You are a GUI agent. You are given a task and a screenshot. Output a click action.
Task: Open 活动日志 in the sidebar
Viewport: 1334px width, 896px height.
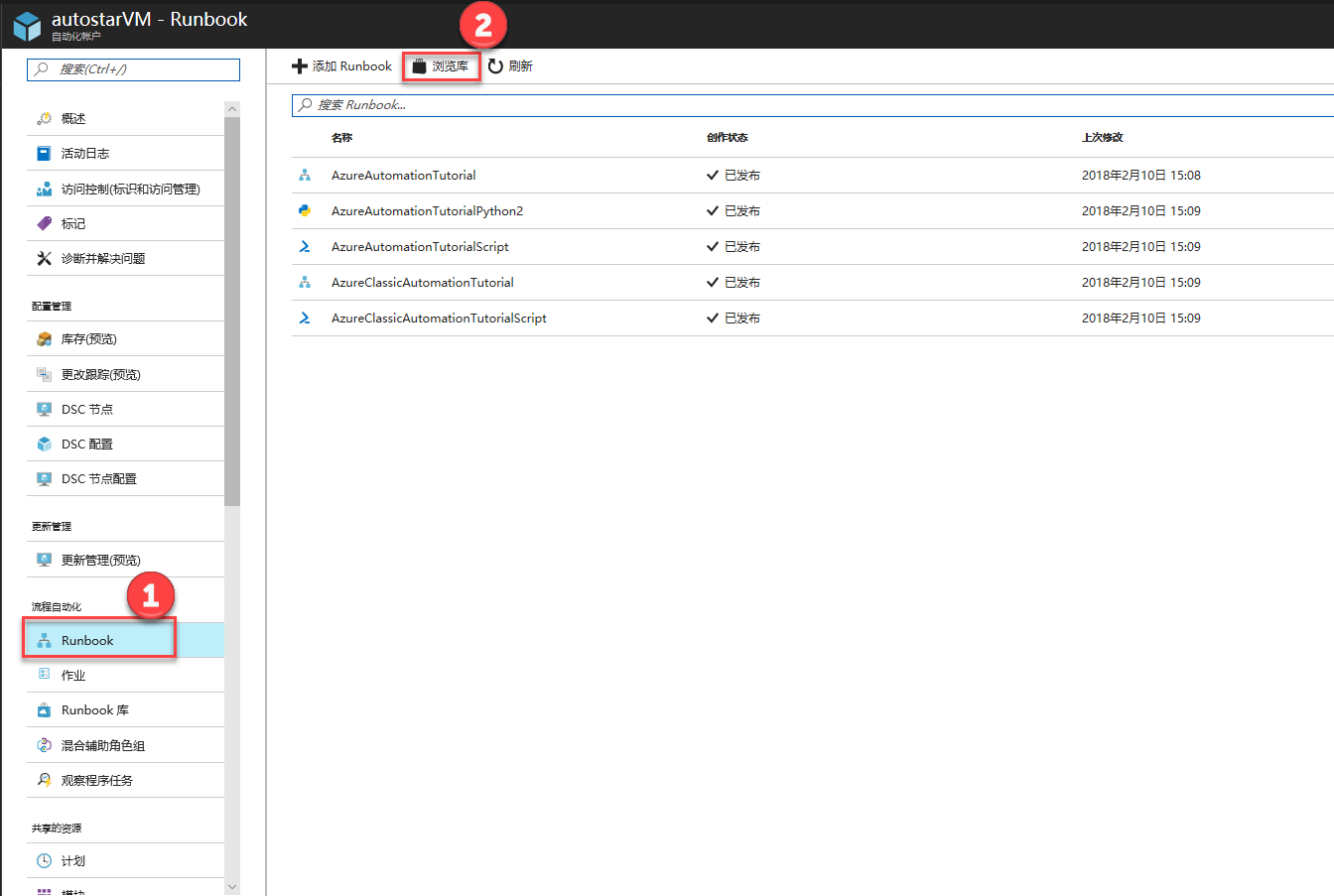point(126,154)
